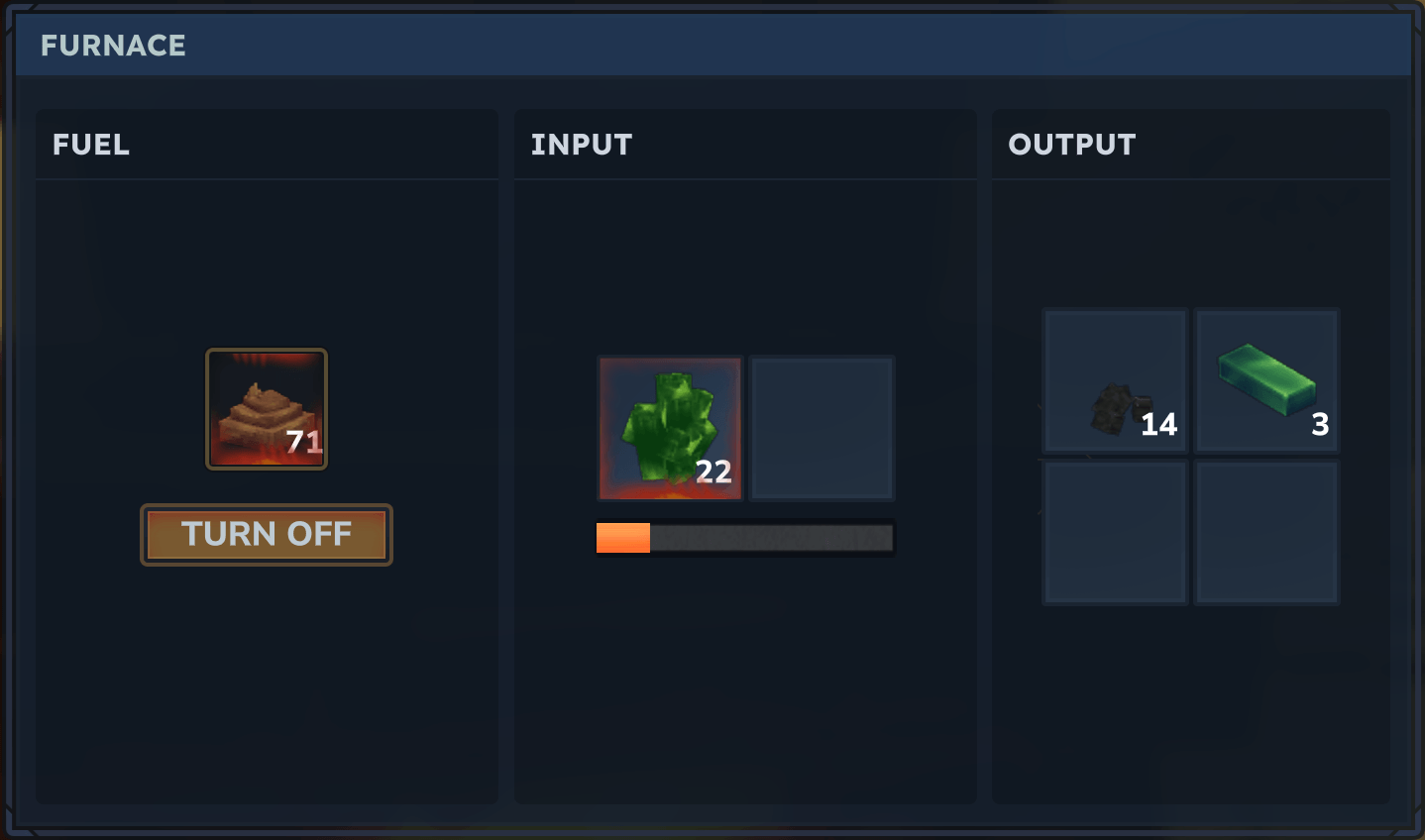Pick up the charcoal from the output slot
The height and width of the screenshot is (840, 1425).
1116,380
